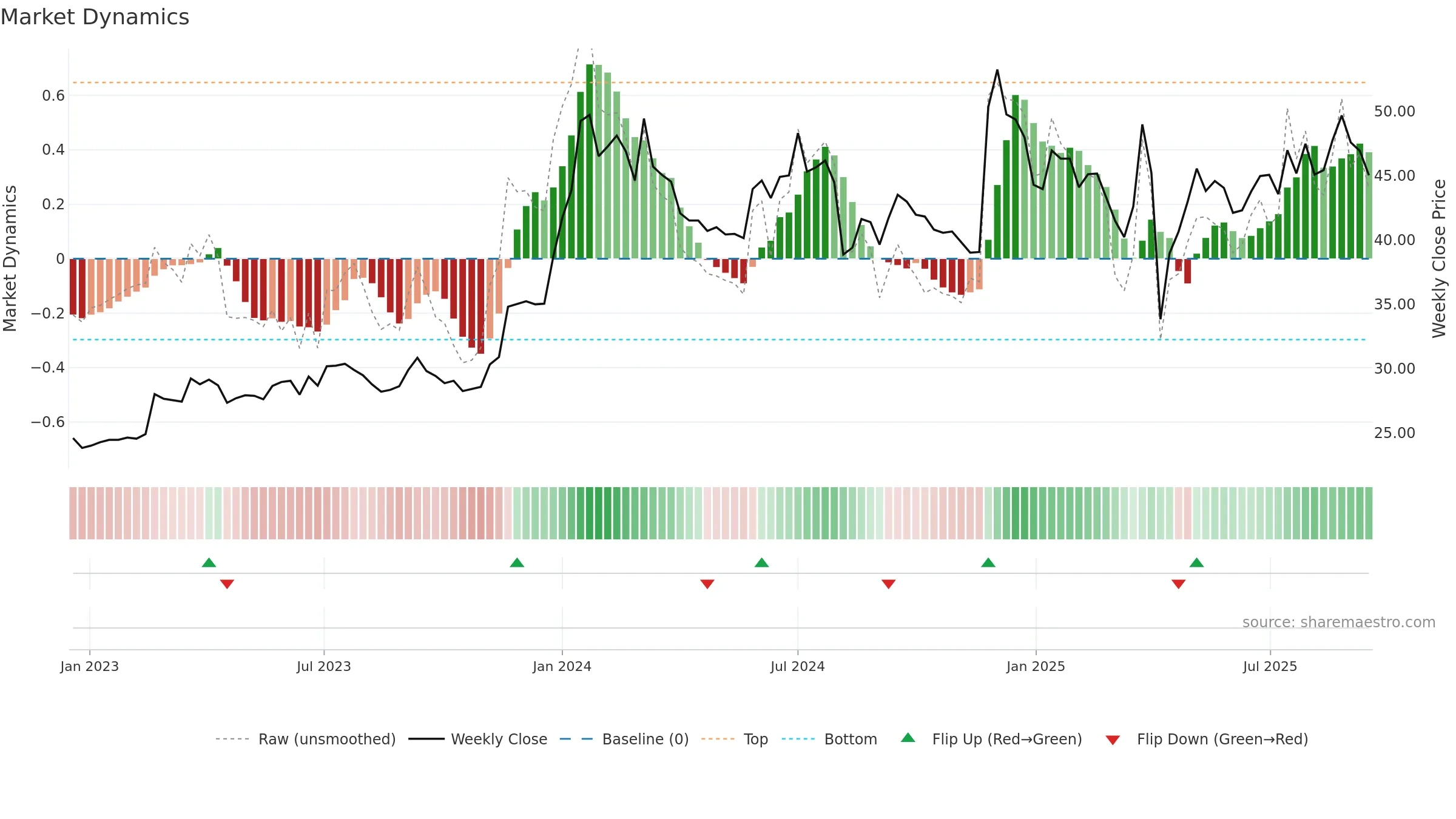This screenshot has width=1456, height=819.
Task: Click the flip-up marker before Jul 2025
Action: [x=1196, y=562]
